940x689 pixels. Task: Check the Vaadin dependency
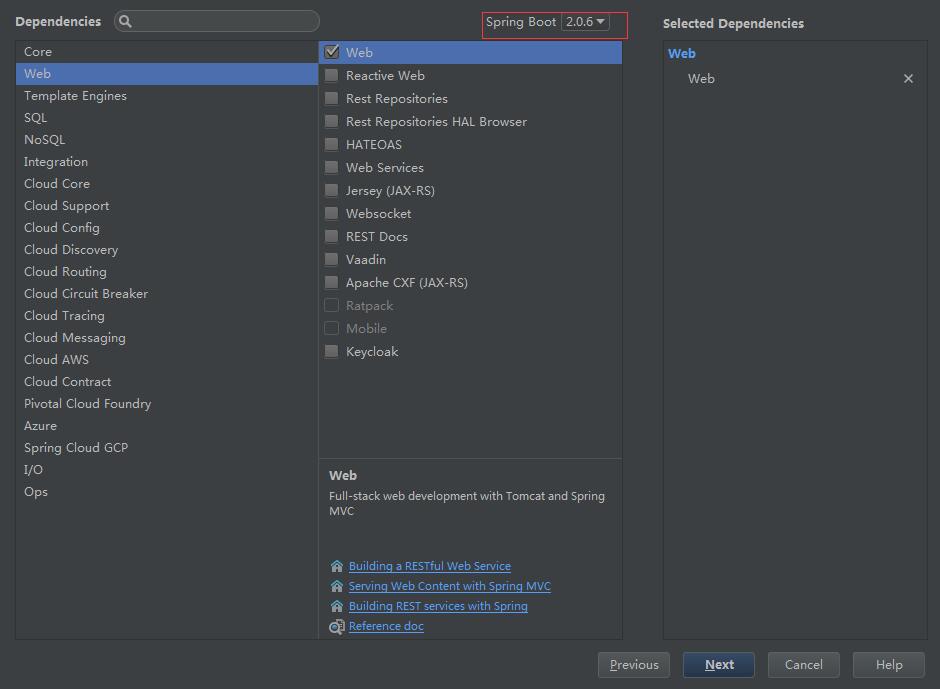(332, 259)
